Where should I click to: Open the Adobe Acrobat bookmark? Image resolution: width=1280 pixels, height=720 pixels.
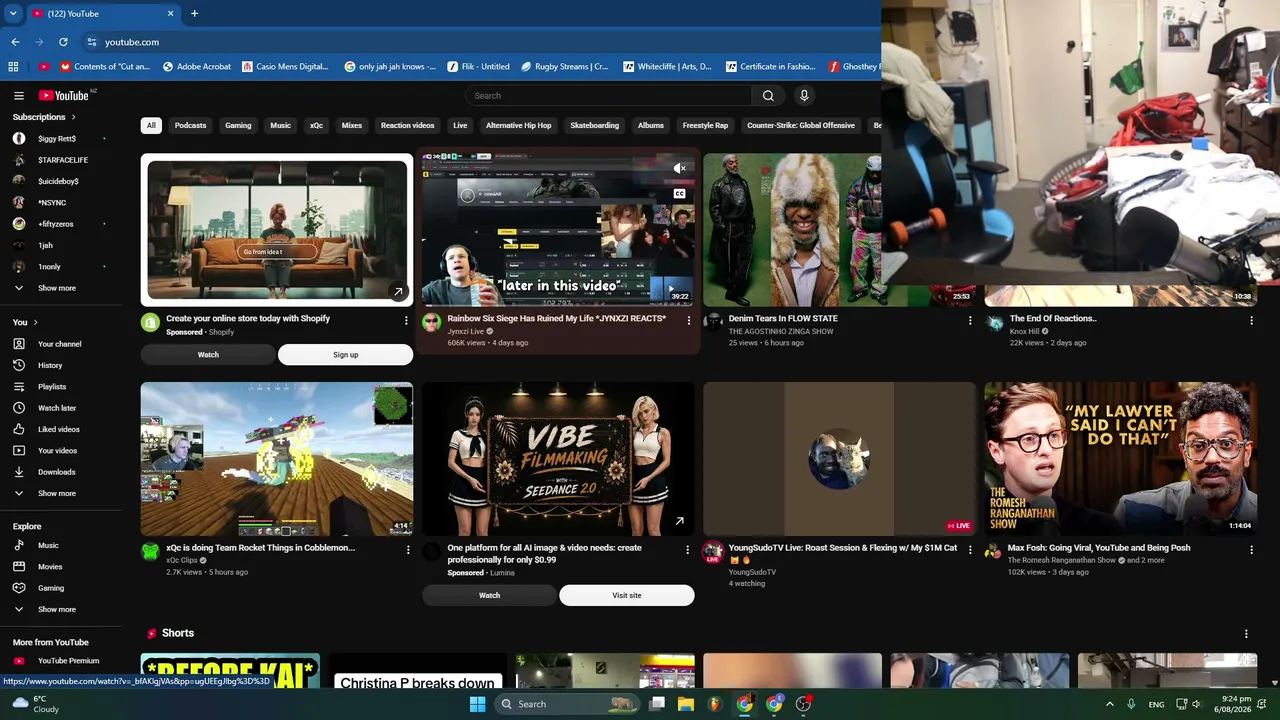[x=195, y=67]
